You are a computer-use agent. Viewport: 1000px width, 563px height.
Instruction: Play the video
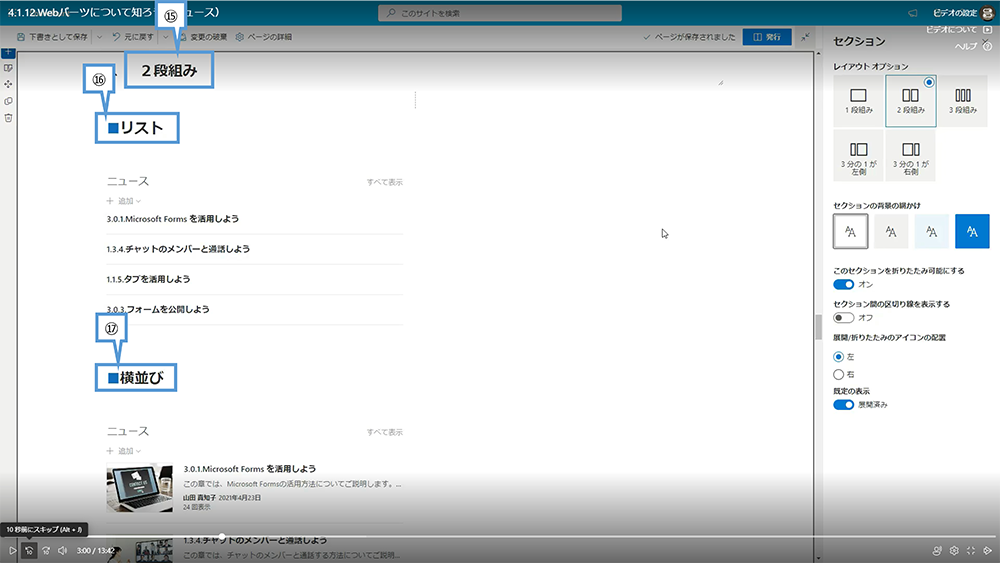click(12, 550)
